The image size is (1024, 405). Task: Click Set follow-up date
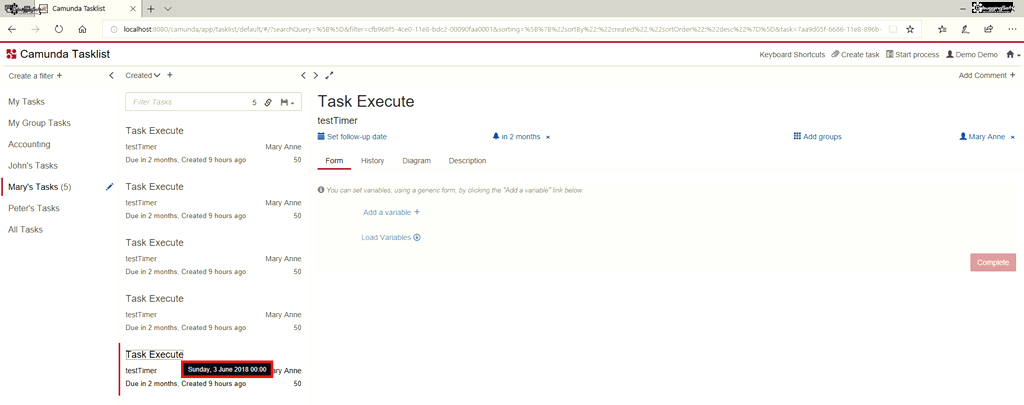[x=352, y=137]
